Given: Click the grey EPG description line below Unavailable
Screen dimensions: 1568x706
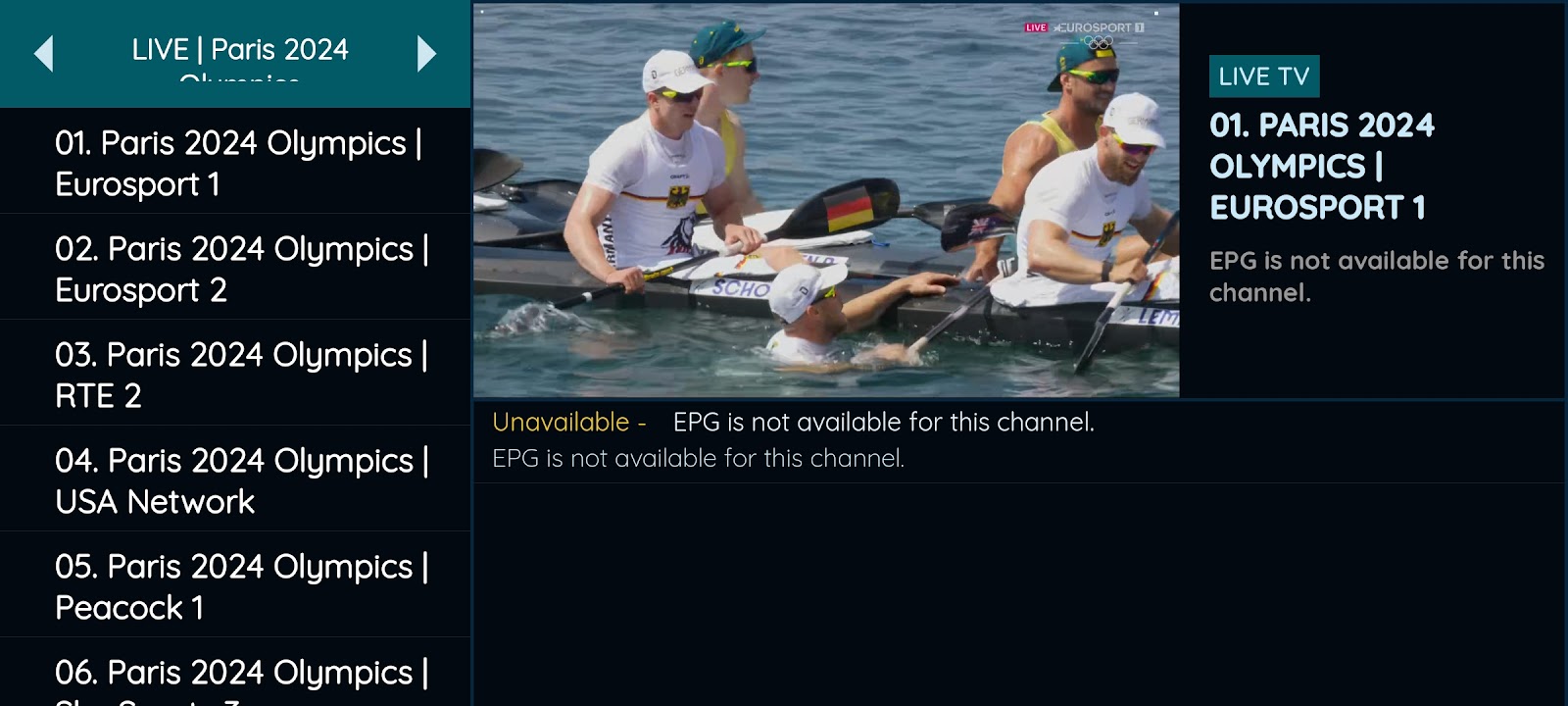Looking at the screenshot, I should pos(698,458).
